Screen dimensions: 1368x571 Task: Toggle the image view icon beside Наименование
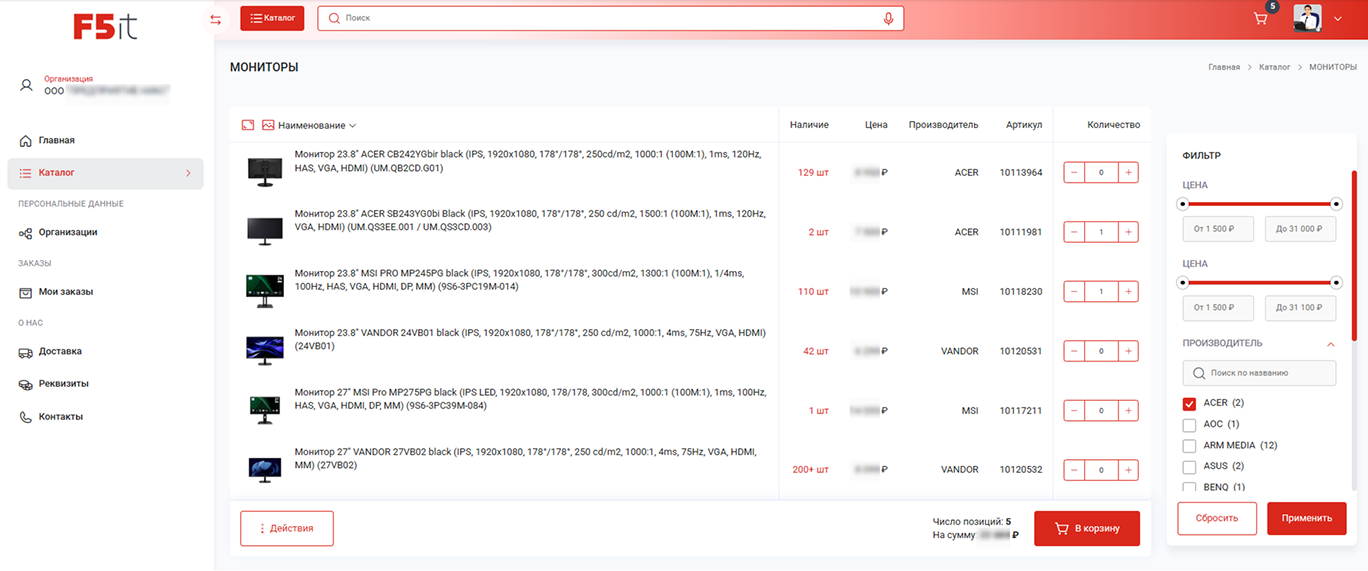tap(268, 126)
